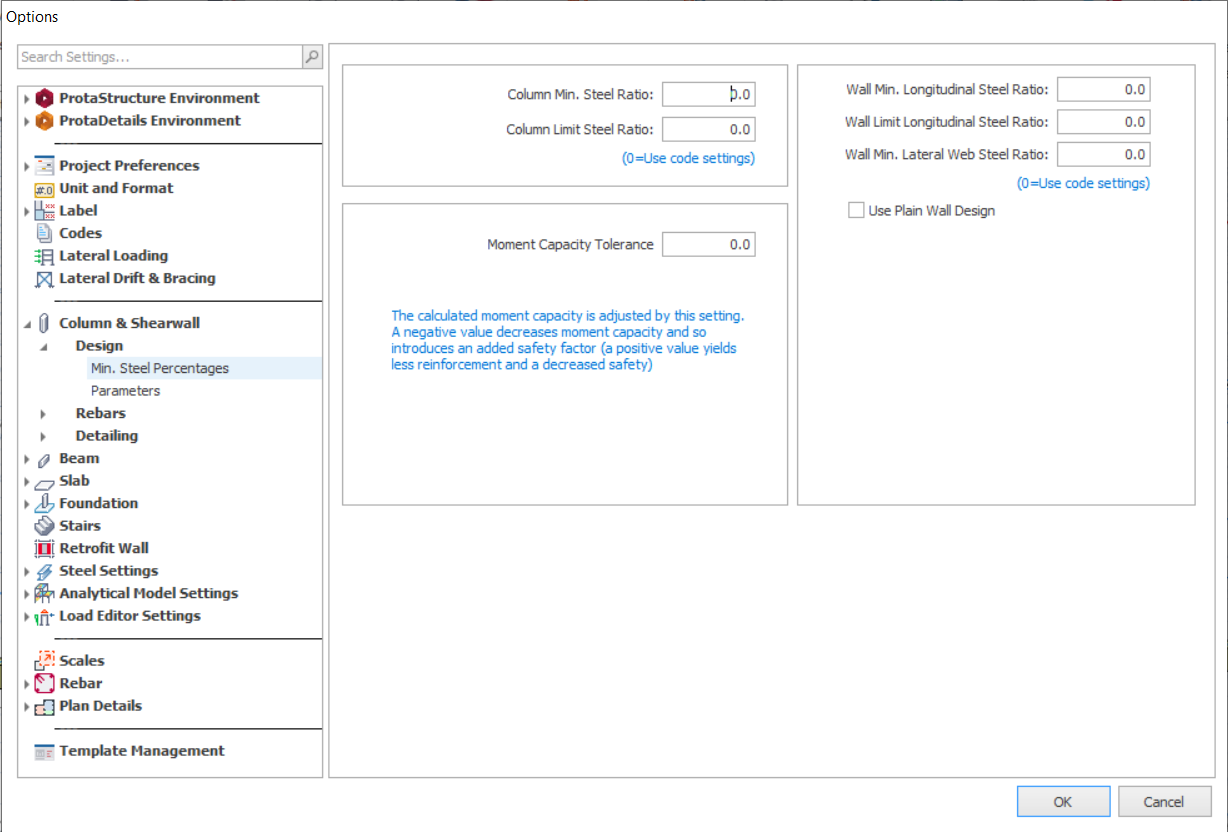Click the Stairs icon in settings tree
The image size is (1228, 832).
pyautogui.click(x=44, y=526)
